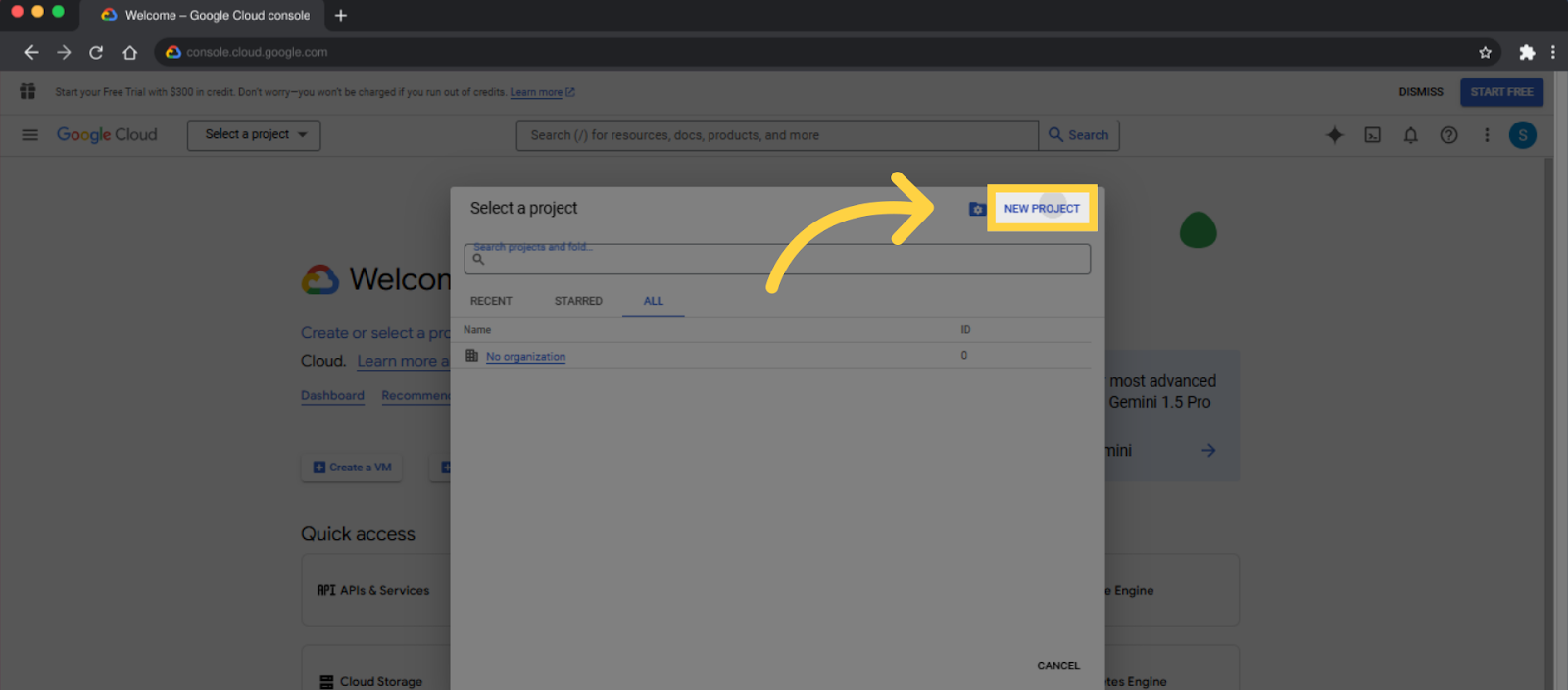
Task: Click the Dashboard link
Action: [x=332, y=396]
